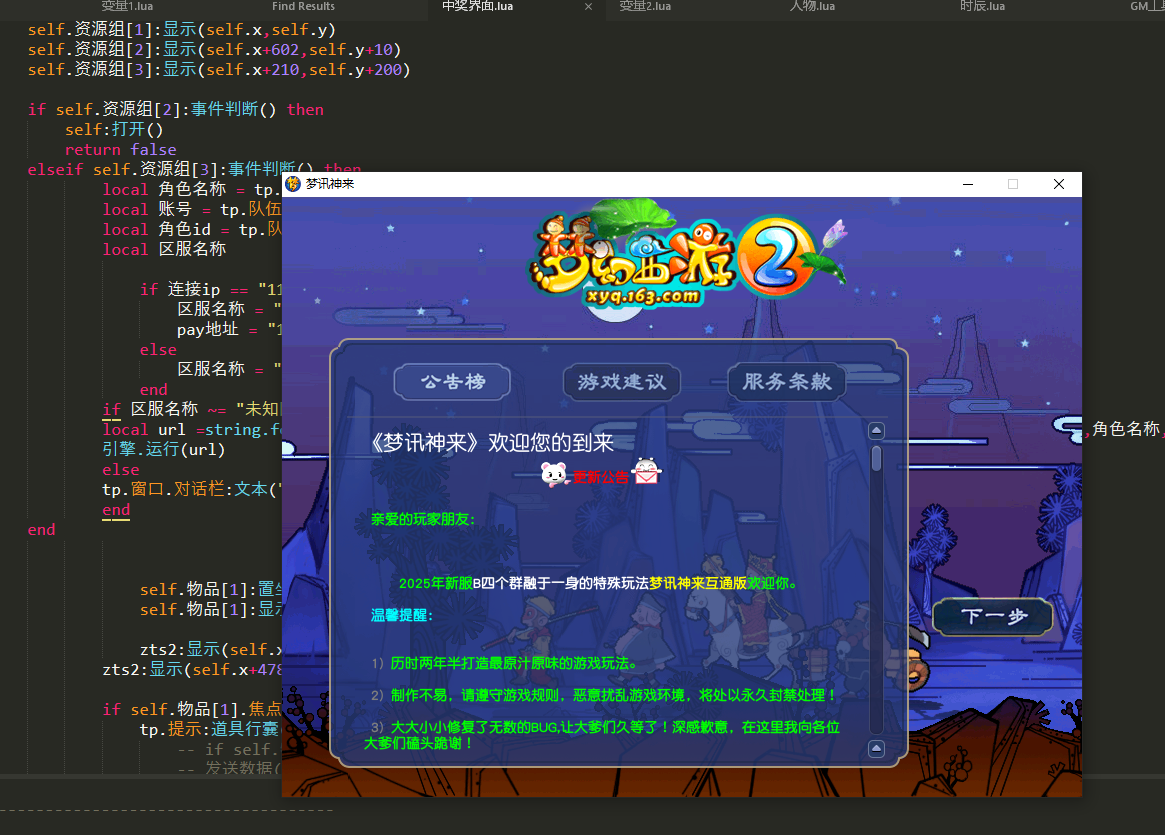
Task: Close the 中奖界面.lua editor tab
Action: 588,7
